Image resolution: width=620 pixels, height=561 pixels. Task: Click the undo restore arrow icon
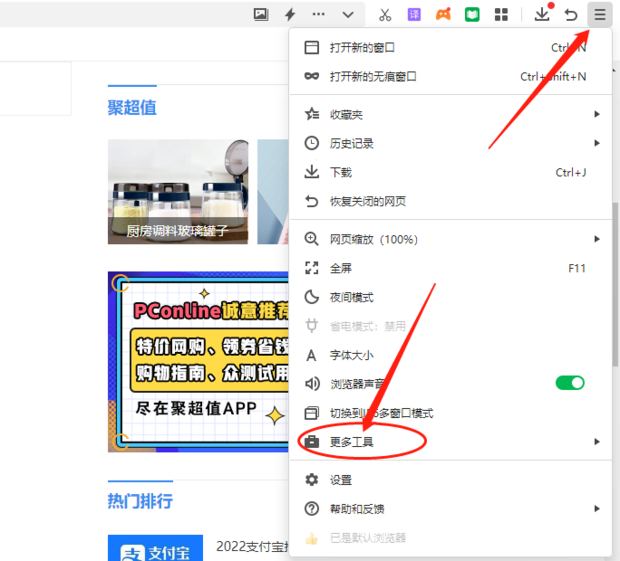tap(571, 15)
